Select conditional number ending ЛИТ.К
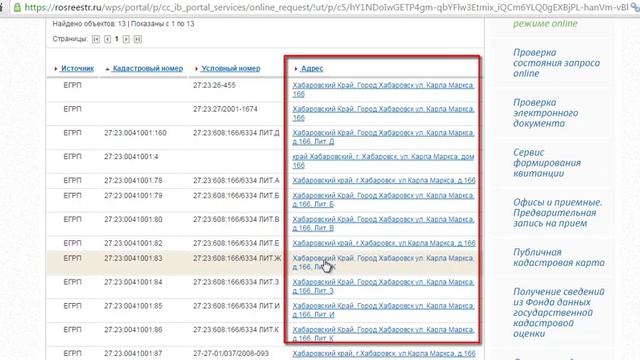Image resolution: width=640 pixels, height=360 pixels. (236, 329)
